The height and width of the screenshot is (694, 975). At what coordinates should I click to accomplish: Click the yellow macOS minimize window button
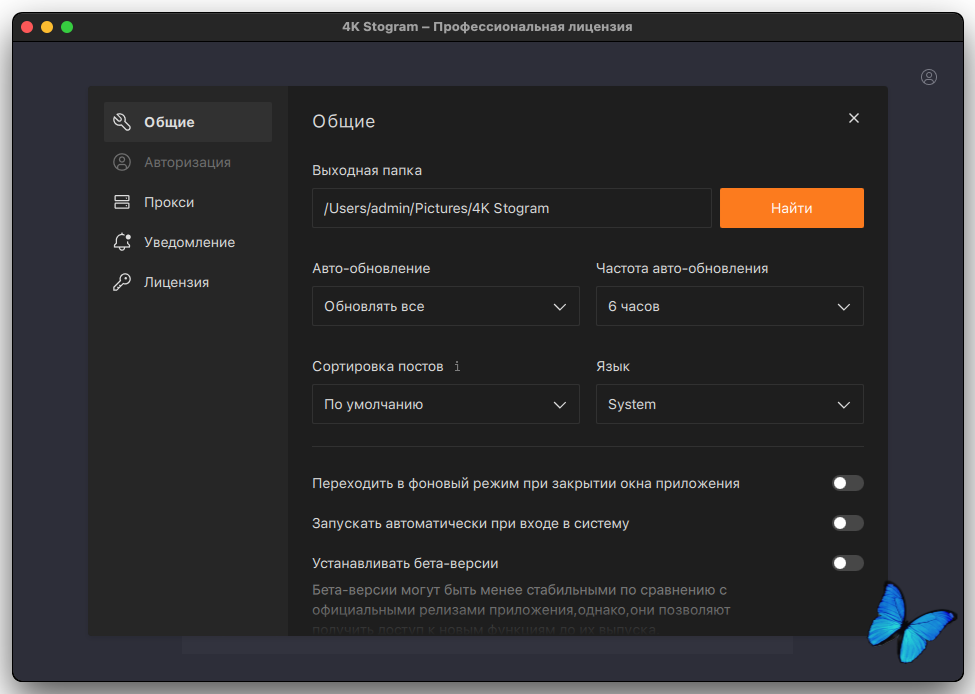point(47,27)
